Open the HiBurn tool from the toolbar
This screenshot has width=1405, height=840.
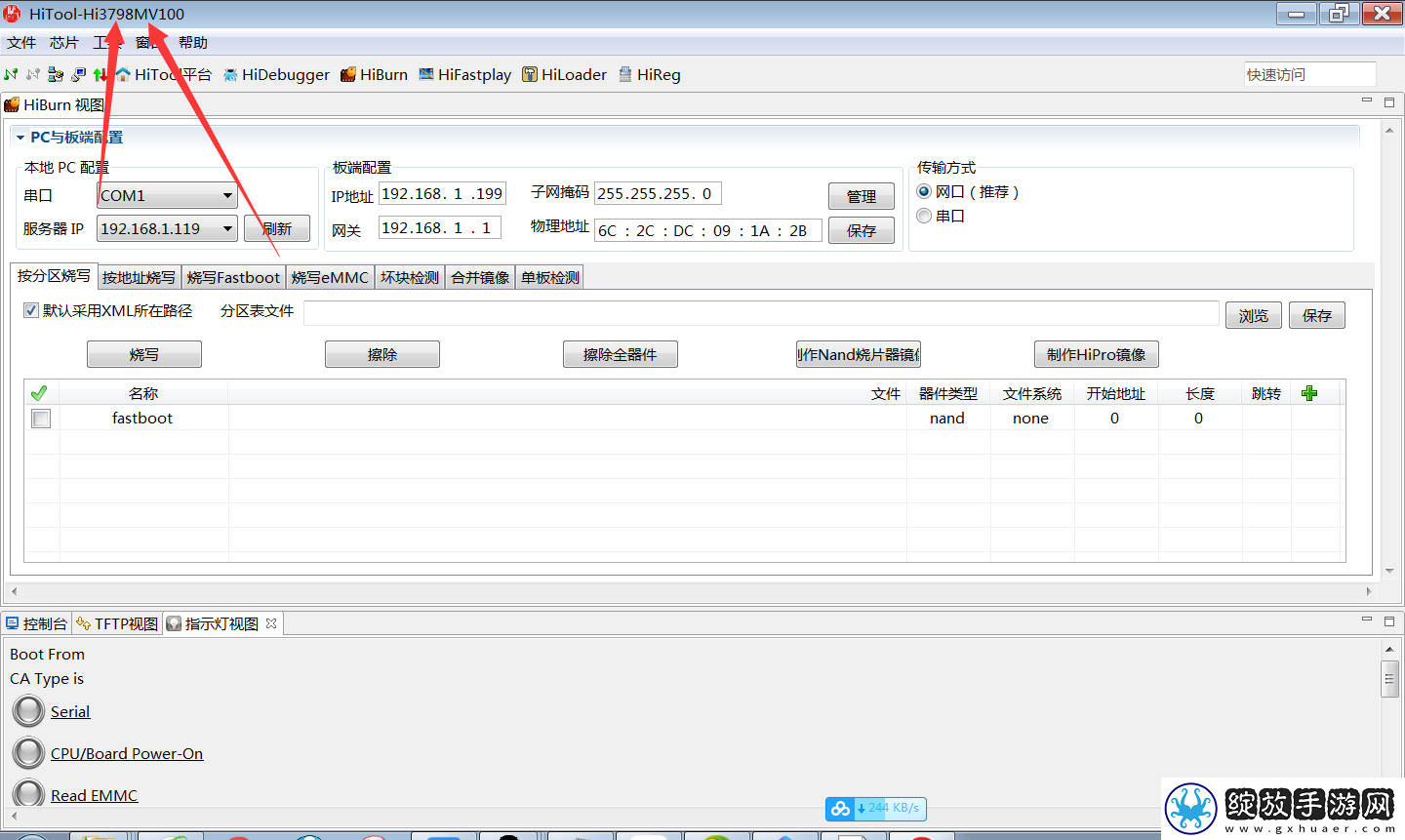[374, 74]
